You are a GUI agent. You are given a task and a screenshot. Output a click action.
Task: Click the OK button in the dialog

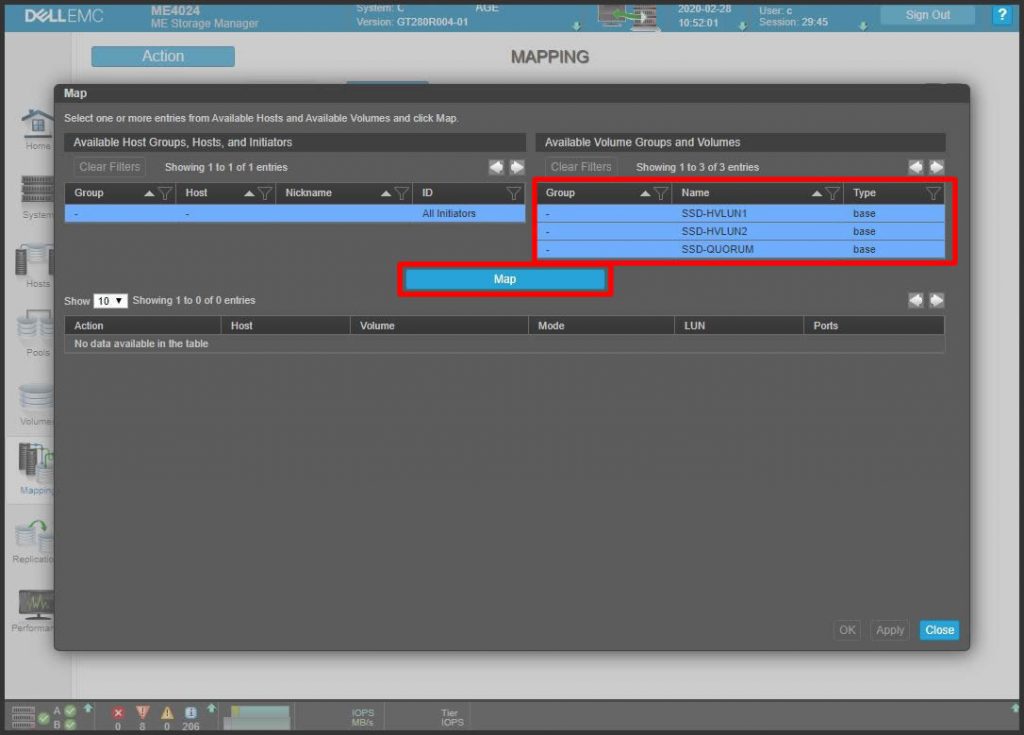pos(847,630)
